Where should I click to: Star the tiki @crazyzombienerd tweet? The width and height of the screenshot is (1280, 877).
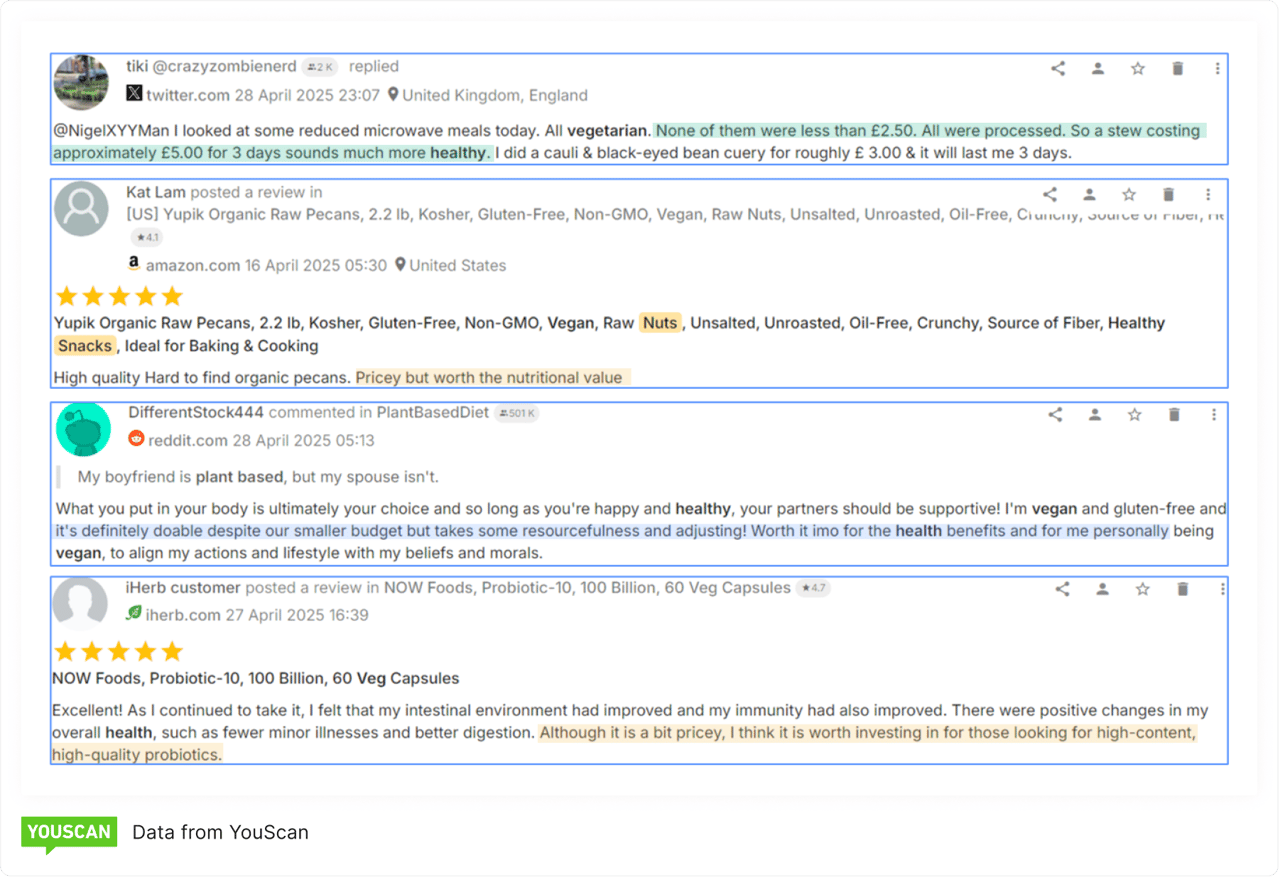tap(1138, 68)
